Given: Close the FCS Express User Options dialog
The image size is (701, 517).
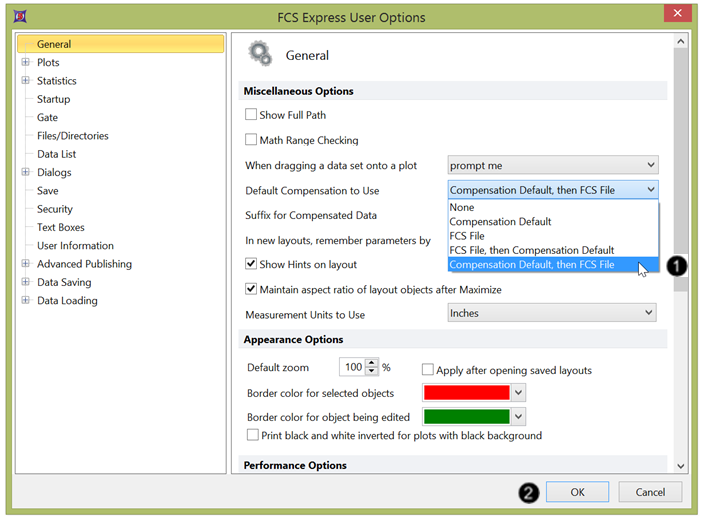Looking at the screenshot, I should 678,13.
